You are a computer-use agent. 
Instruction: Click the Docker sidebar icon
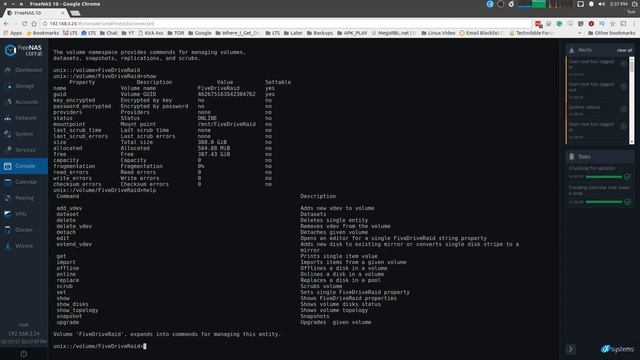[8, 229]
